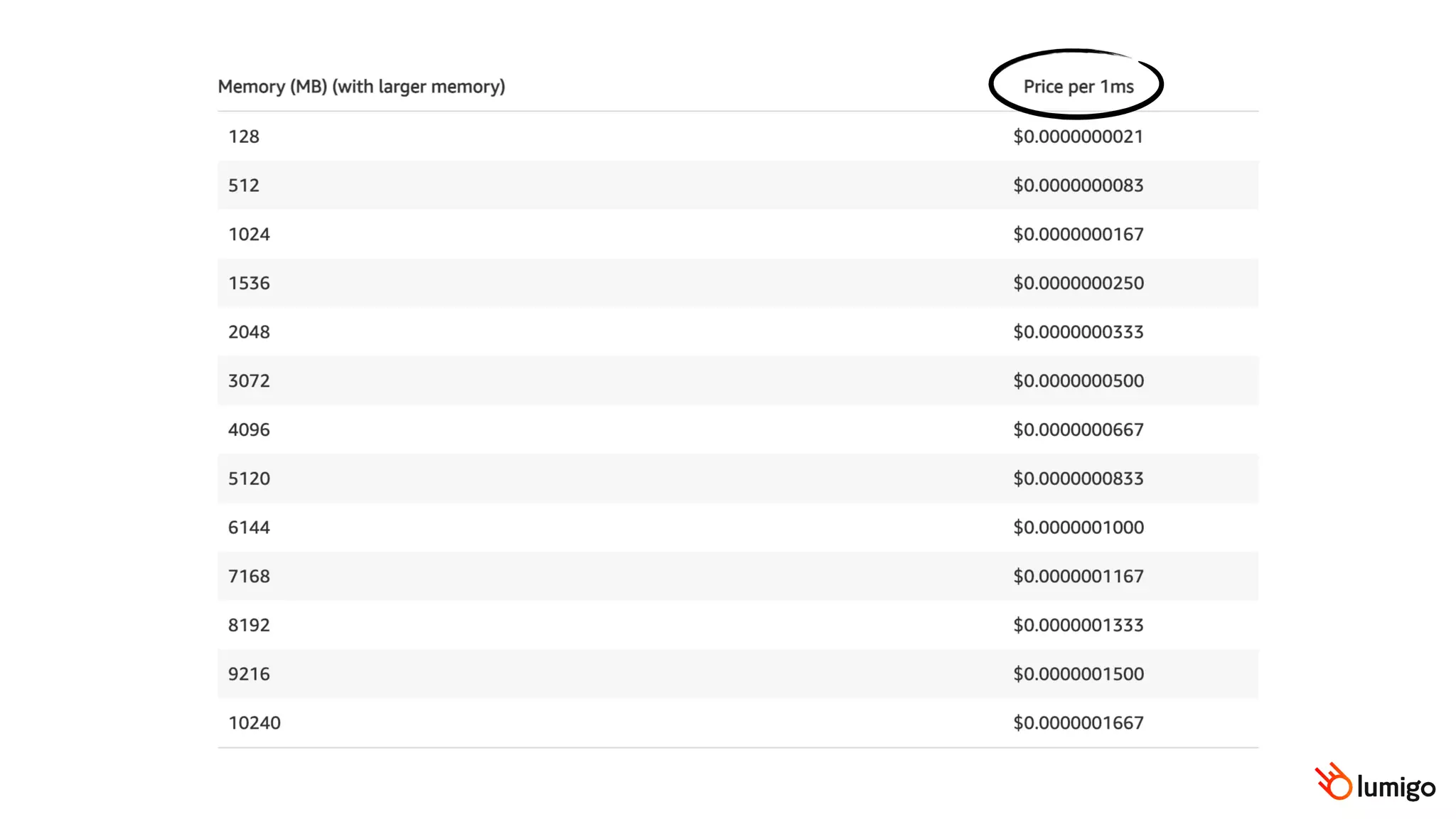Select the 7168 memory value
1456x819 pixels.
tap(249, 577)
